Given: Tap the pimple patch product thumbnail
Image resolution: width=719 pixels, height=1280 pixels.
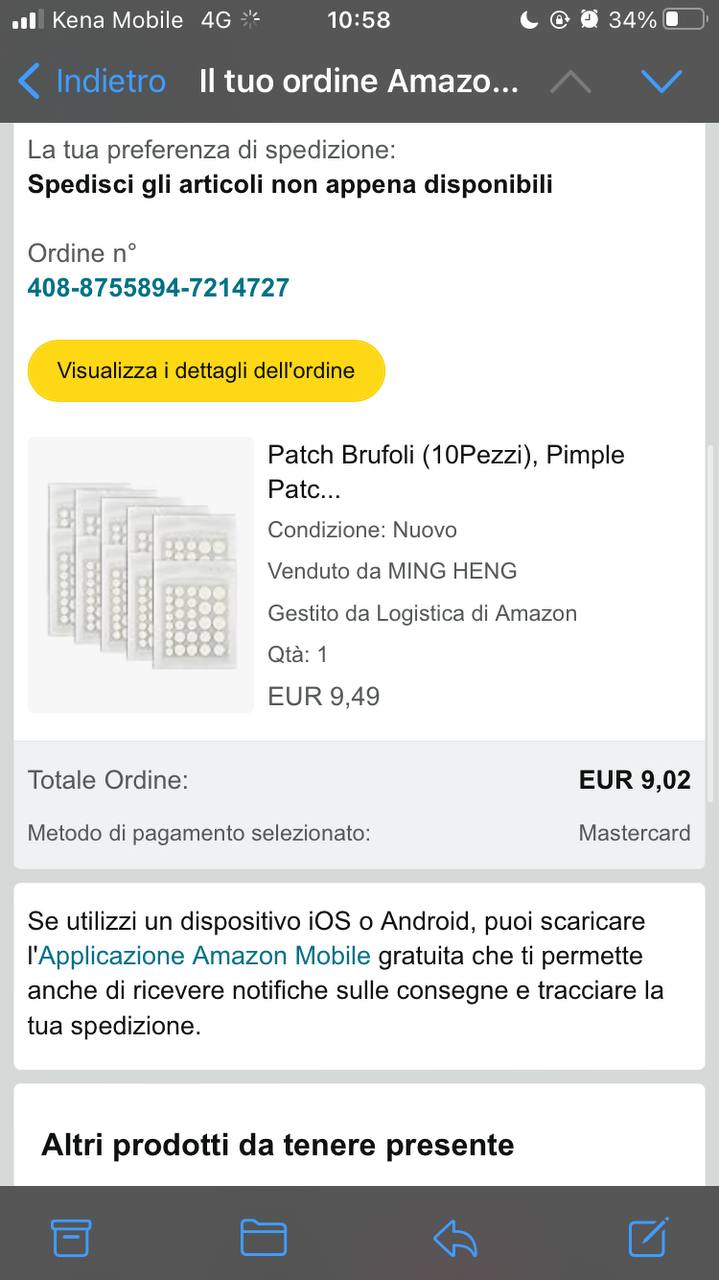Looking at the screenshot, I should click(x=141, y=575).
